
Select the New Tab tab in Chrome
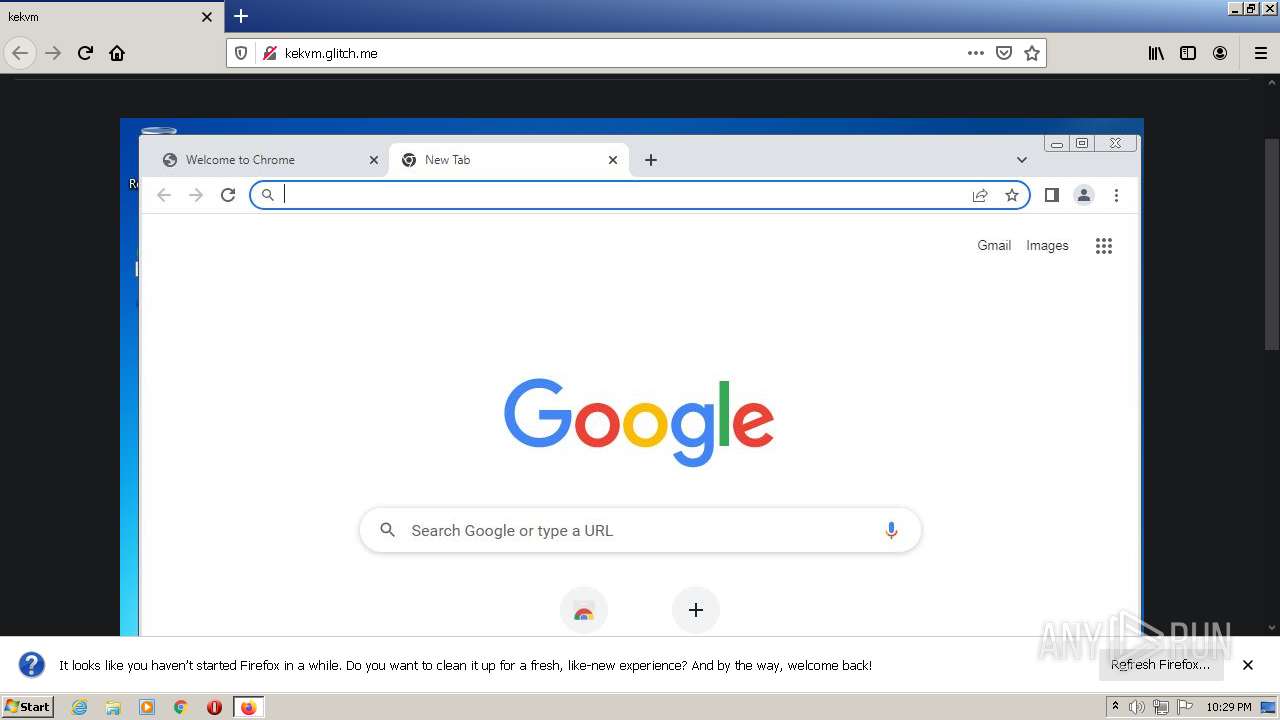click(x=507, y=160)
